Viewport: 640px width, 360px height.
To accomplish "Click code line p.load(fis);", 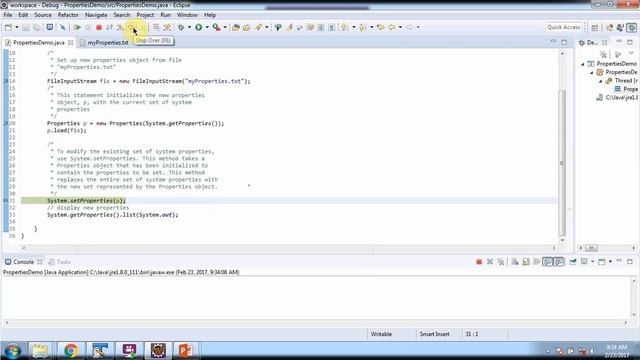I will tap(67, 131).
